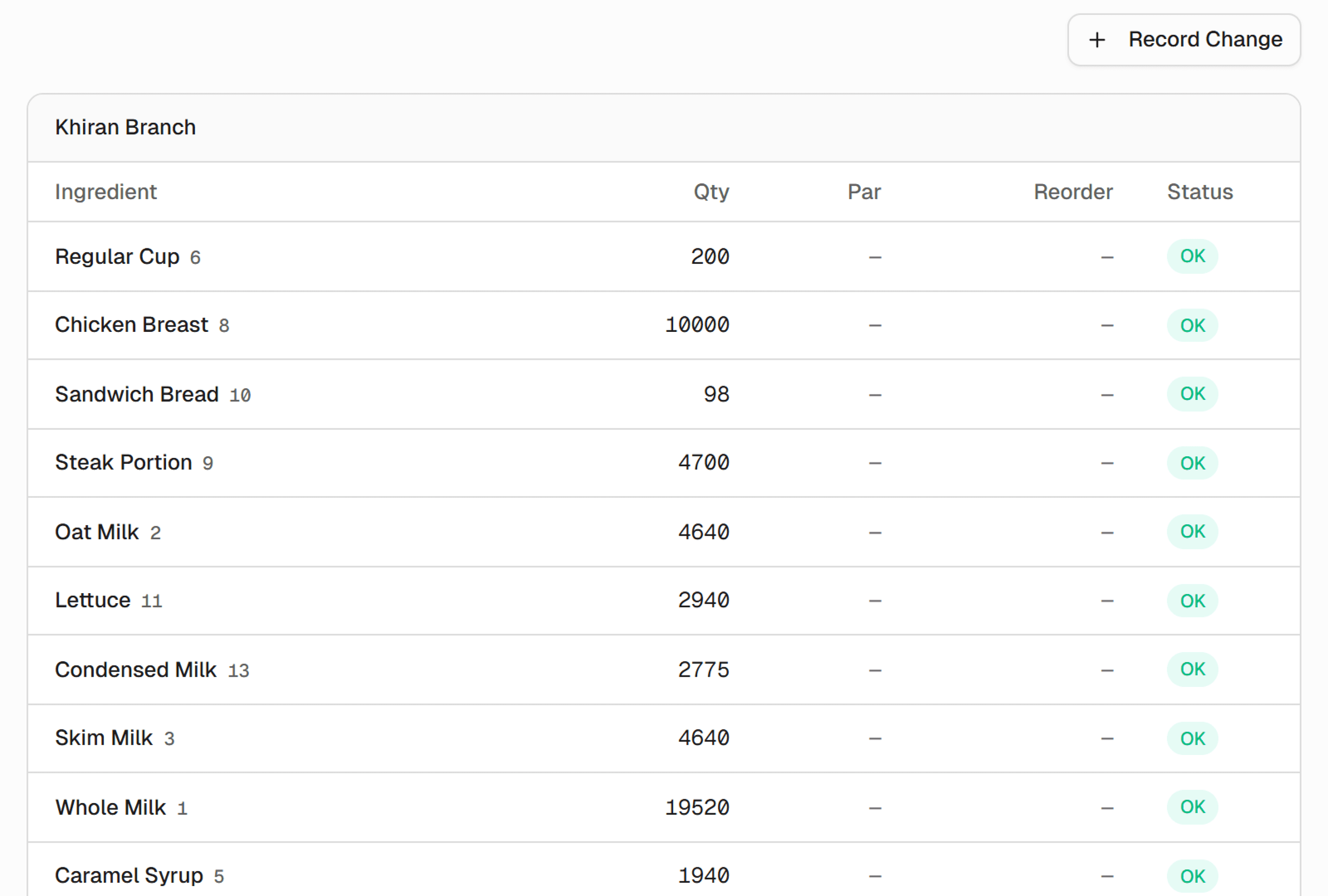1328x896 pixels.
Task: Click the Chicken Breast par value dash
Action: coord(874,326)
